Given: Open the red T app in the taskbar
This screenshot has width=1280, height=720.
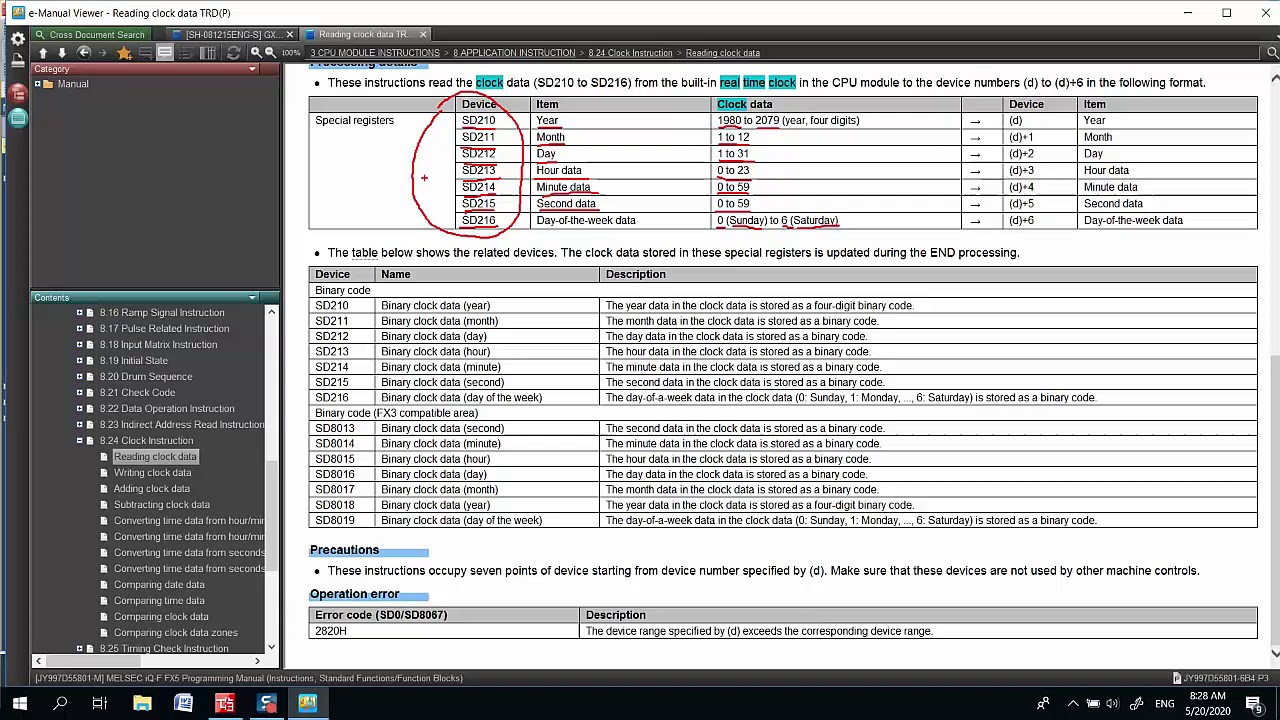Looking at the screenshot, I should tap(224, 703).
